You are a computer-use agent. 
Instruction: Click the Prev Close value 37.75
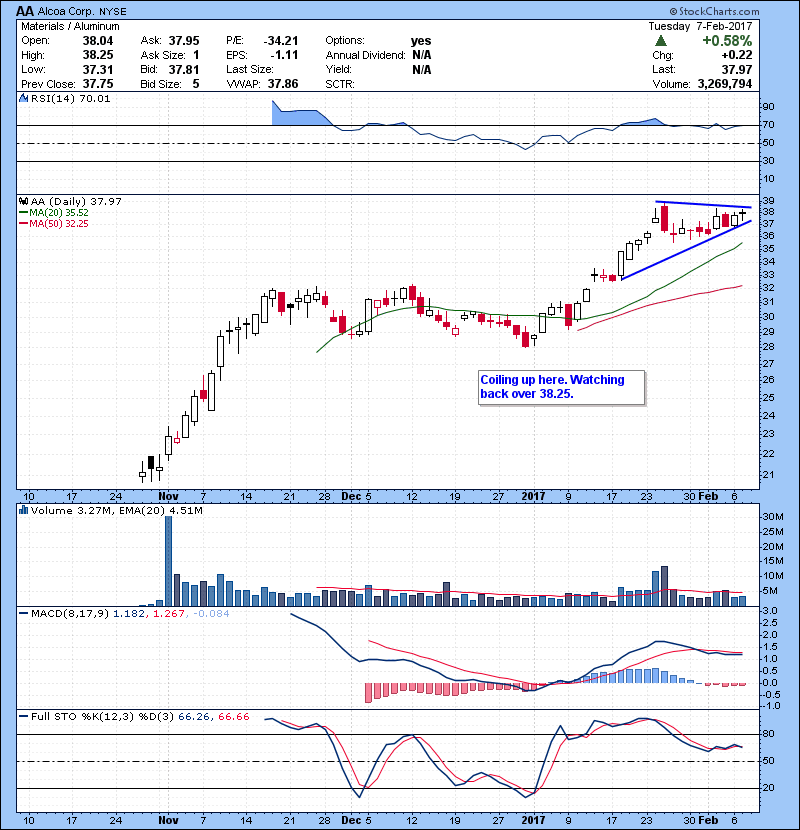(x=98, y=84)
